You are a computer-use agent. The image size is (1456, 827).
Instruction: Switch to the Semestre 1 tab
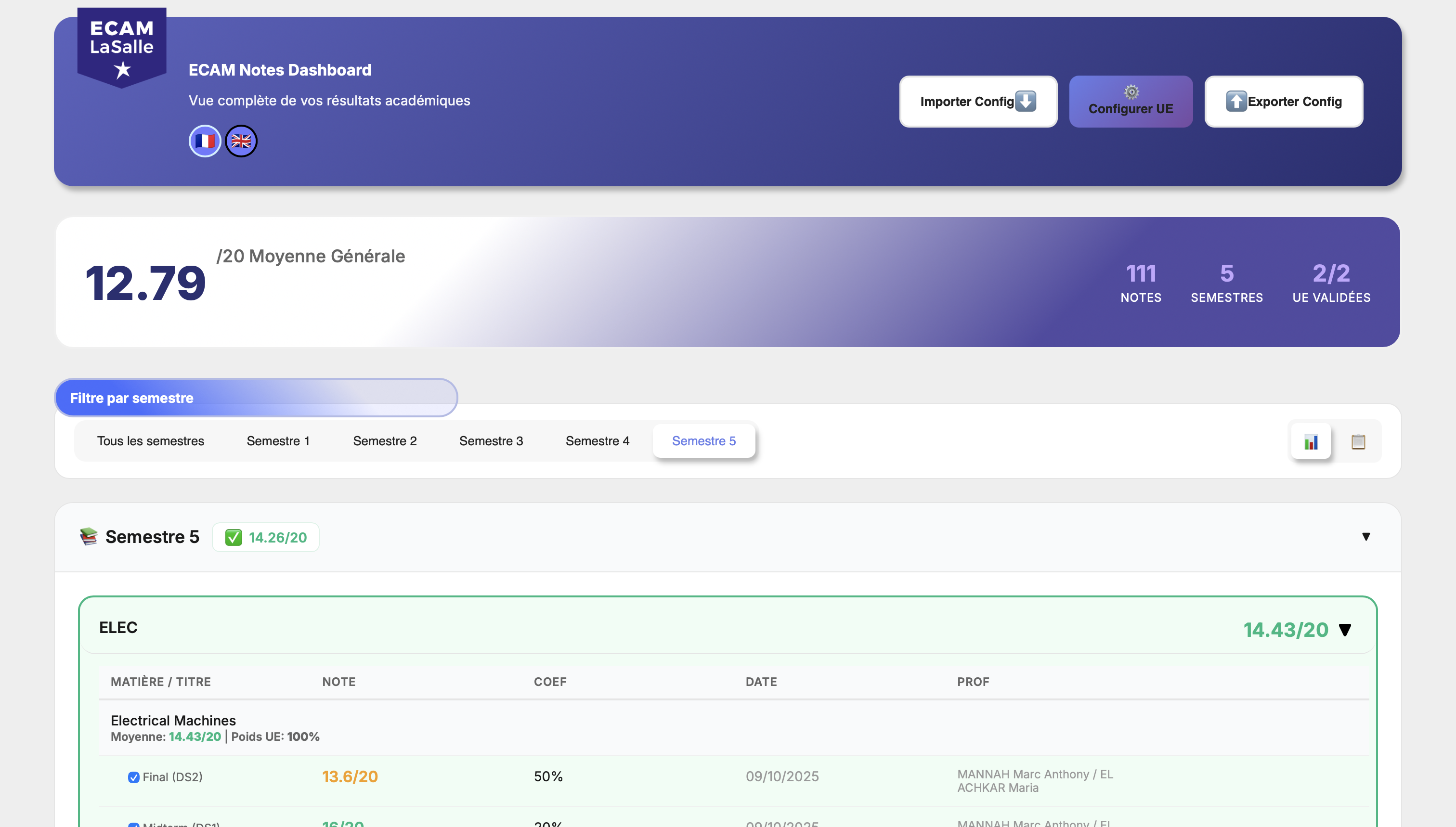click(x=278, y=441)
